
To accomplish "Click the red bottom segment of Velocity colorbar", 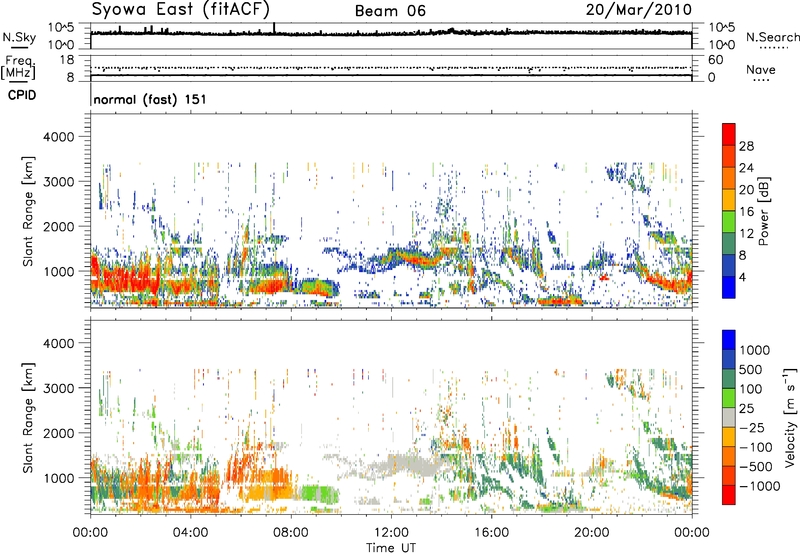I will click(x=729, y=495).
